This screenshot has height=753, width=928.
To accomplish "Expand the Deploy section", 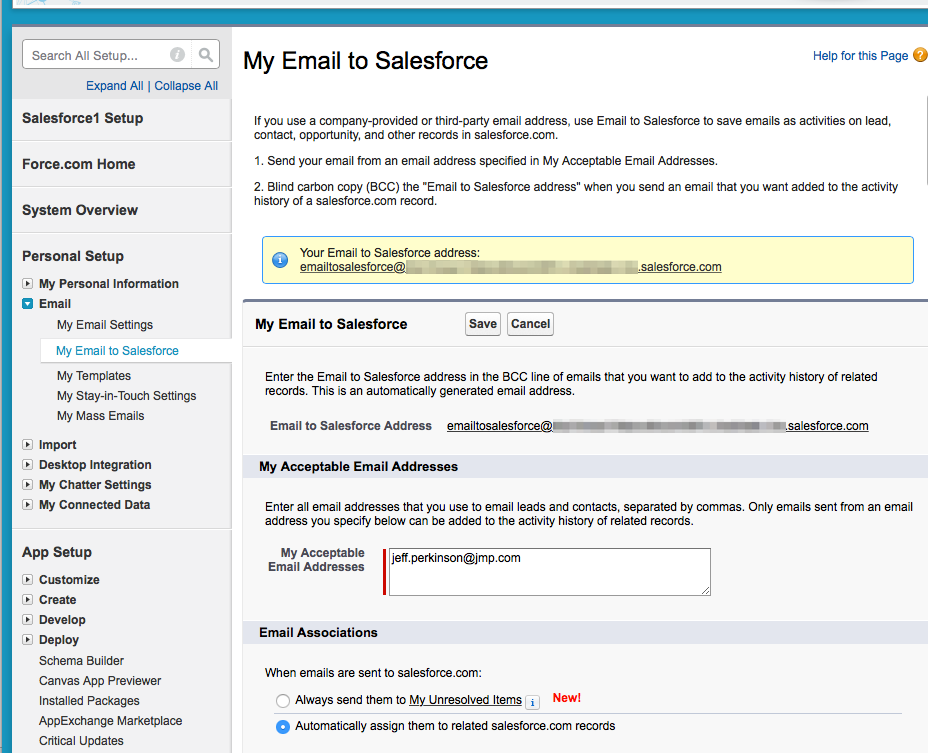I will click(x=27, y=640).
